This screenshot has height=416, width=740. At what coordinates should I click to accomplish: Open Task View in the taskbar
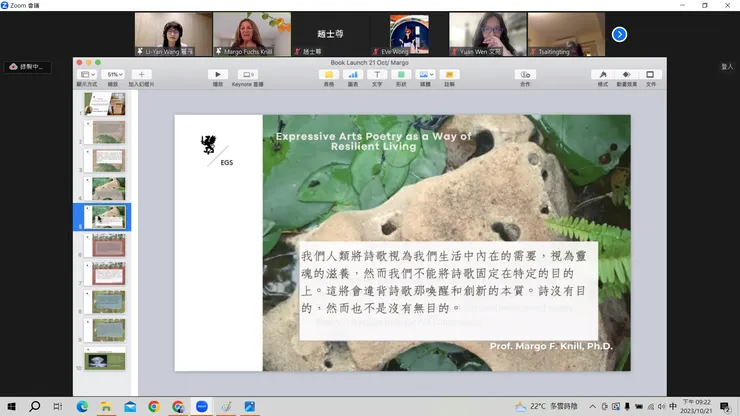tap(58, 407)
